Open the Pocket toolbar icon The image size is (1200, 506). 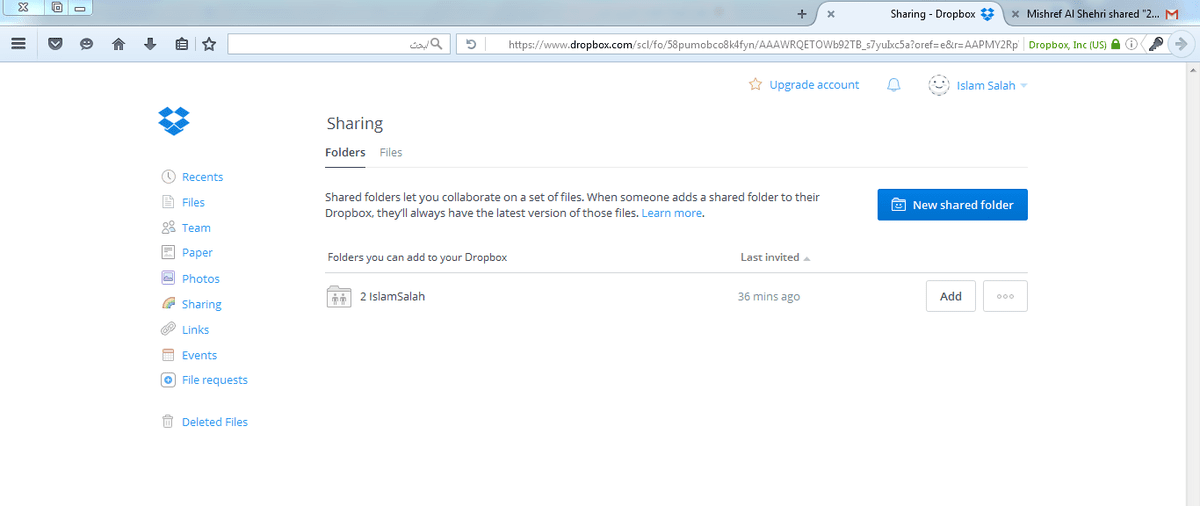(x=56, y=44)
